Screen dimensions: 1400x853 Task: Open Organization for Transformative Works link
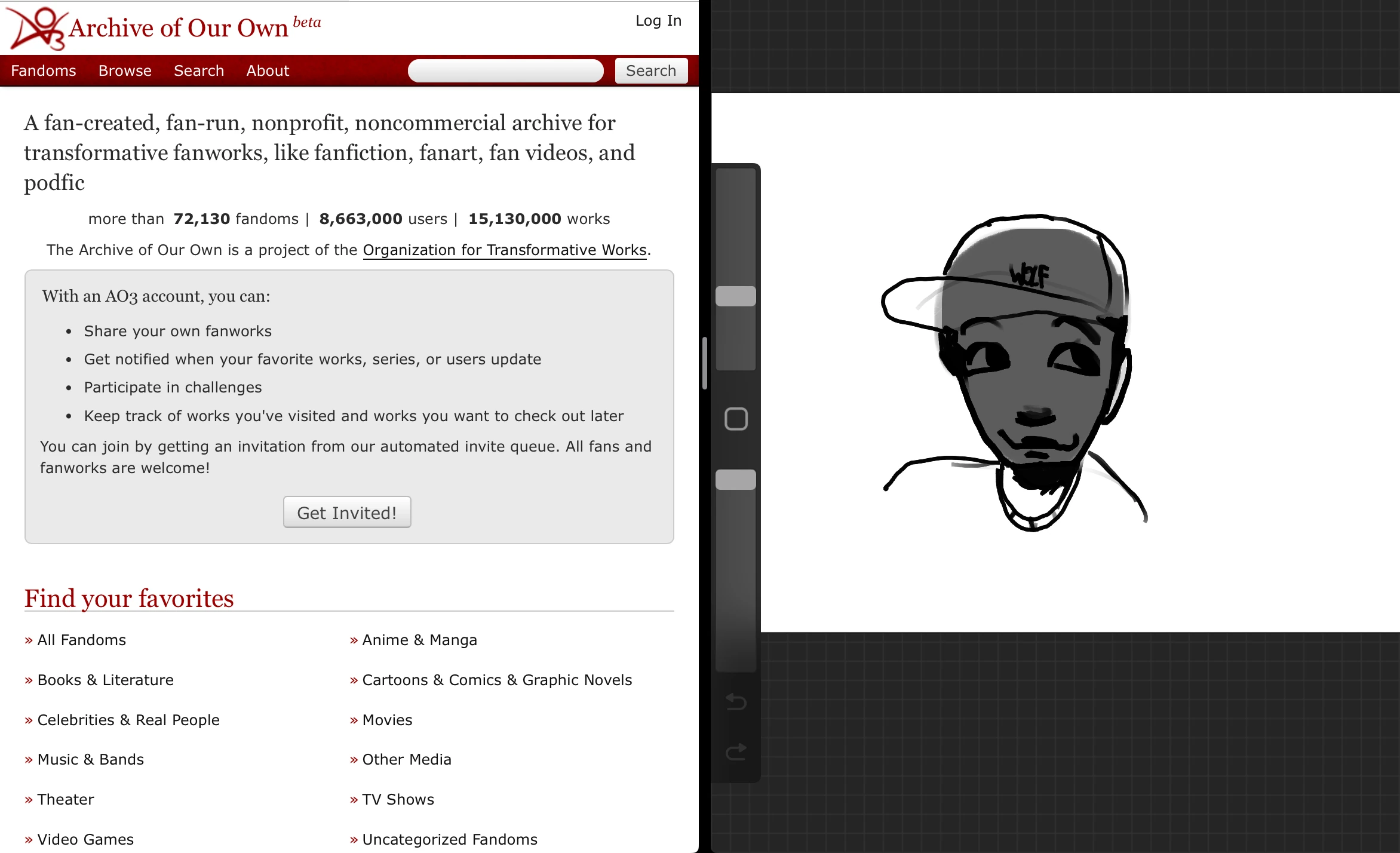click(x=505, y=250)
